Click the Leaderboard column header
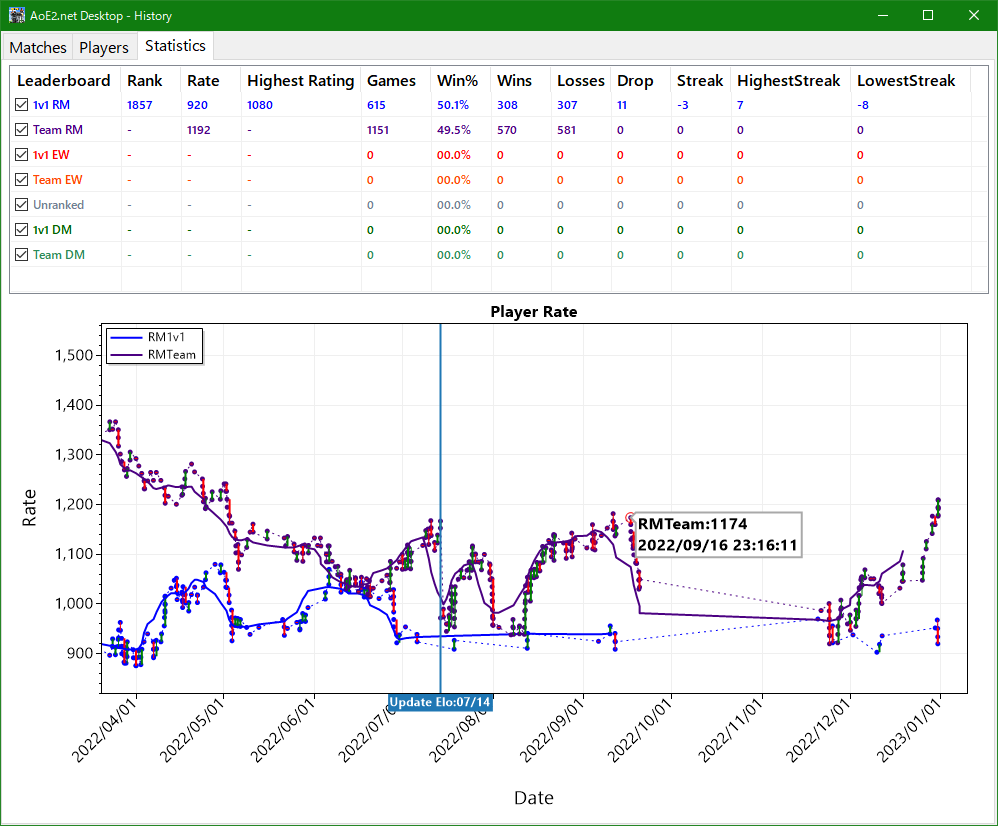The width and height of the screenshot is (998, 826). 64,81
